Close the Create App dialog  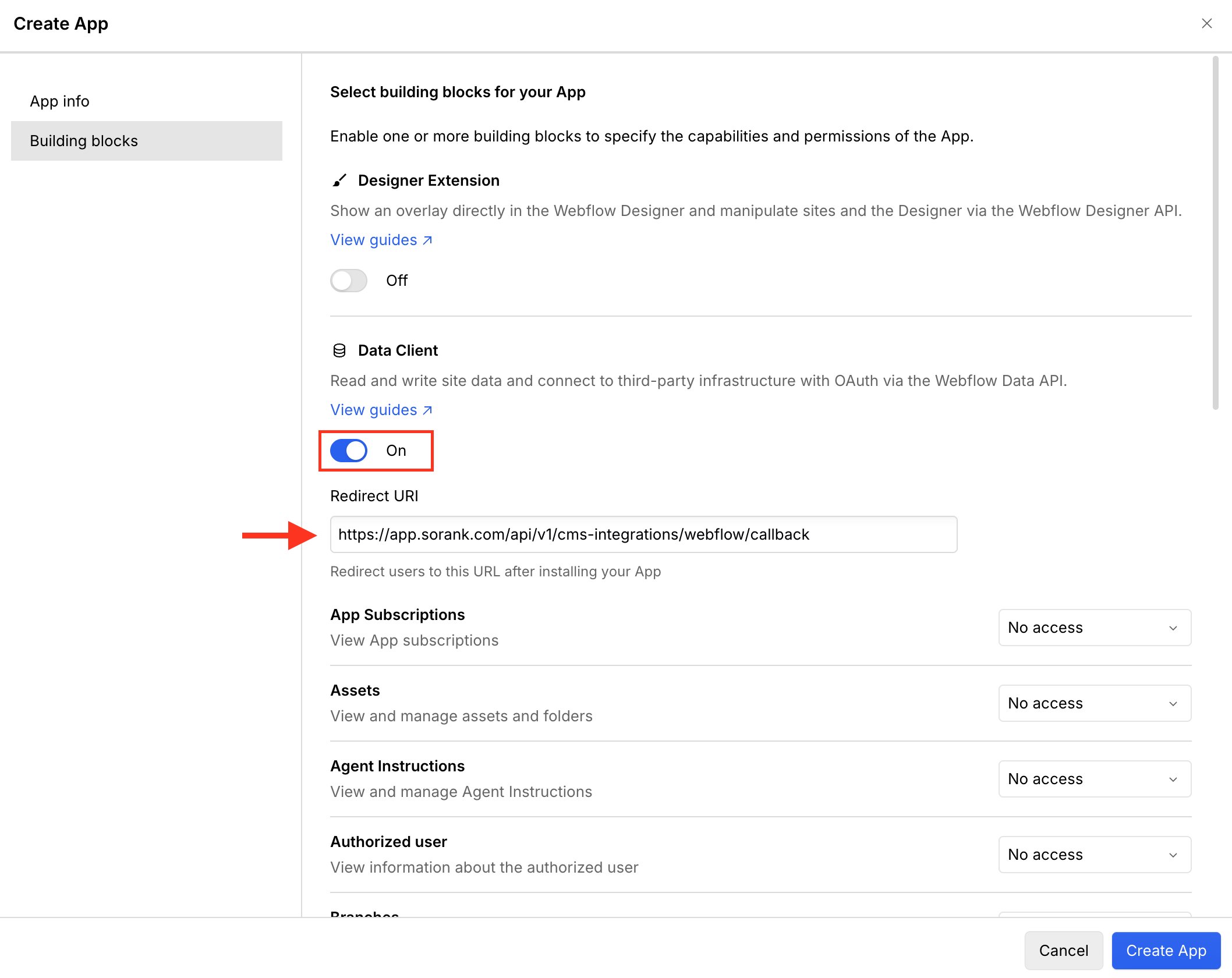tap(1206, 23)
